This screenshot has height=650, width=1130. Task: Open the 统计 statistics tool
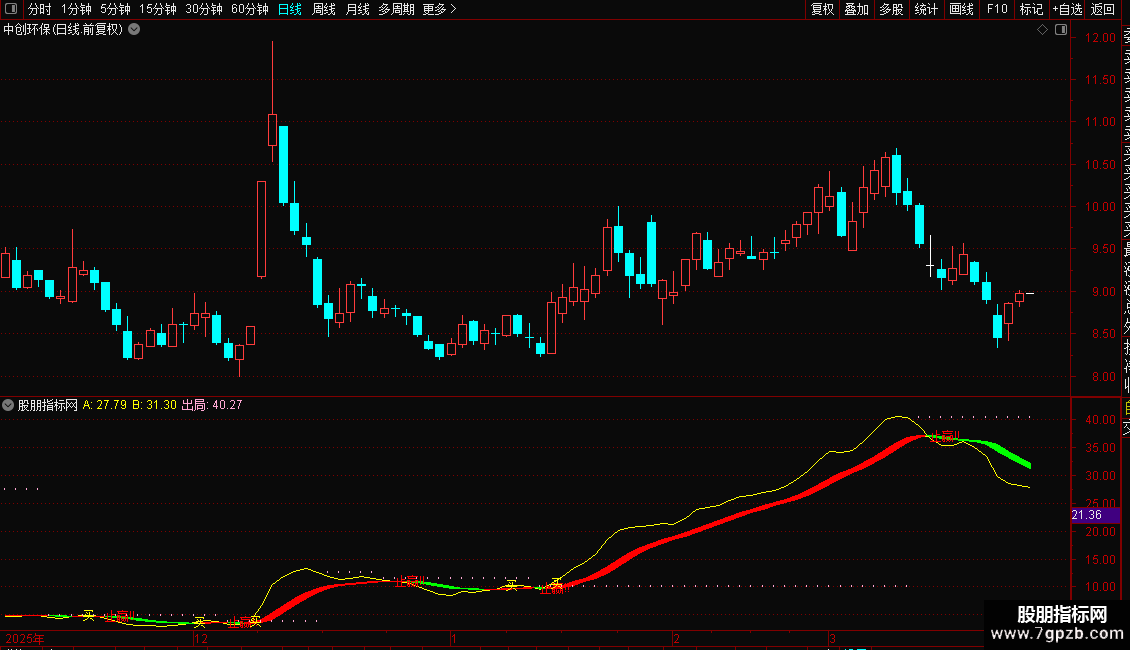click(x=926, y=9)
